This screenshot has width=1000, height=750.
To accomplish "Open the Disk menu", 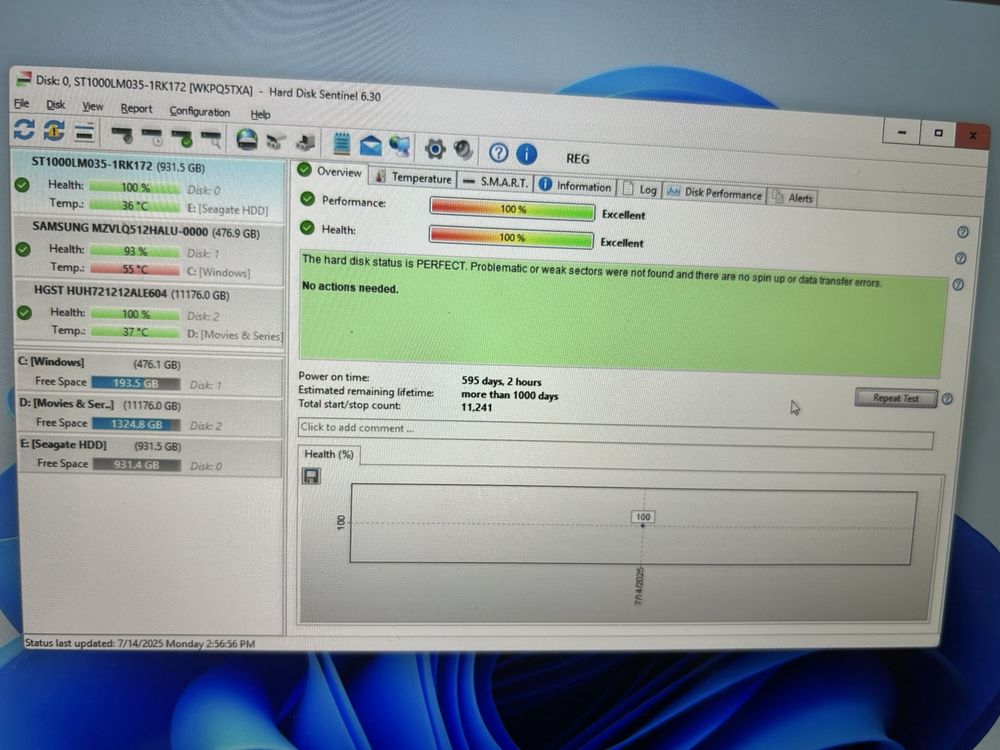I will [x=55, y=105].
